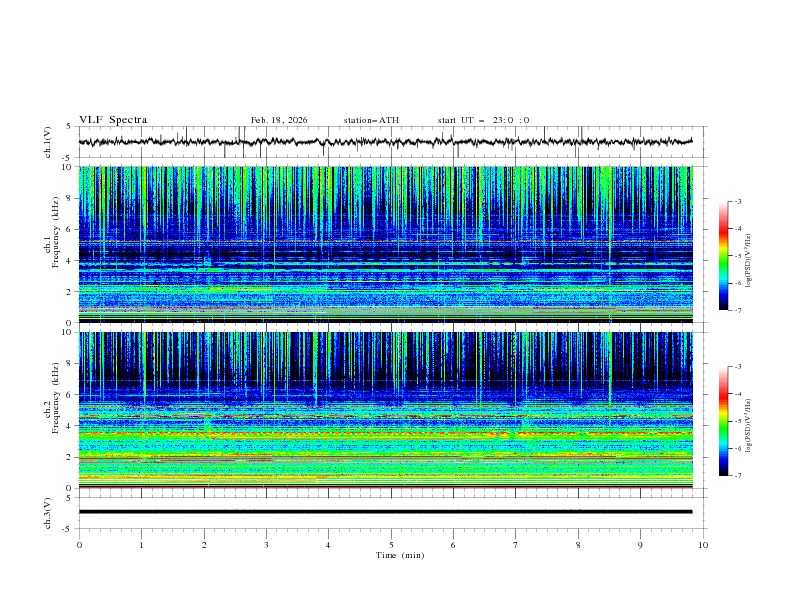Click the "-4" tick on ch.2 colorbar

pos(738,394)
